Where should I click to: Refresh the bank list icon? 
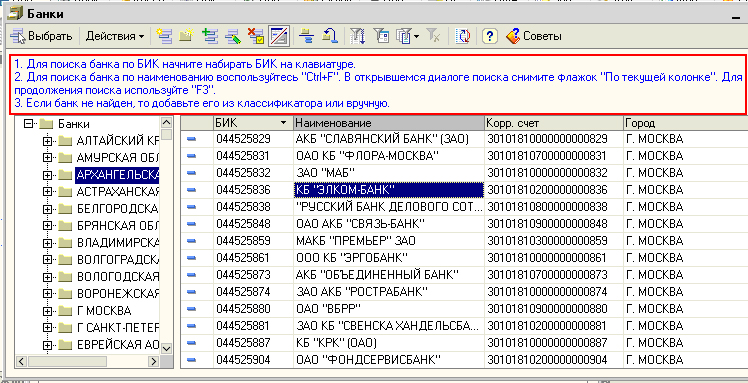(463, 36)
